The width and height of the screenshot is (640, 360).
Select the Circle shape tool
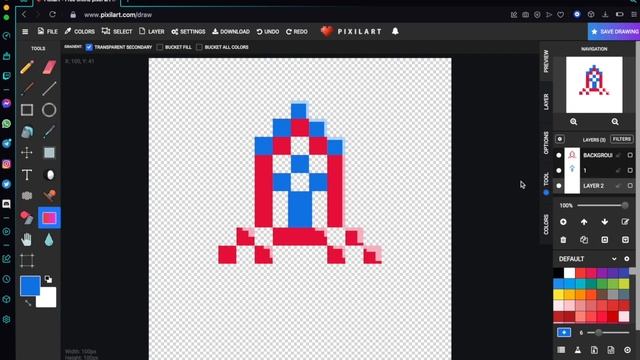(x=49, y=110)
